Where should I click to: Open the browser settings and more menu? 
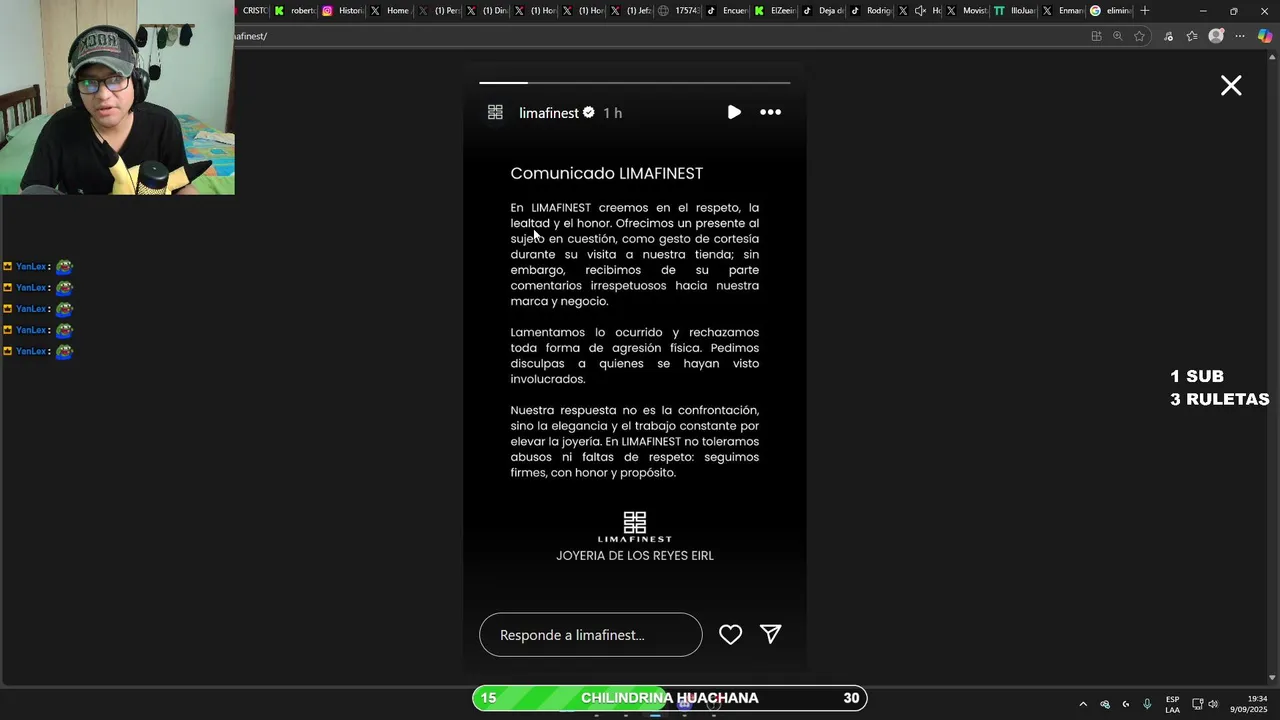1240,36
